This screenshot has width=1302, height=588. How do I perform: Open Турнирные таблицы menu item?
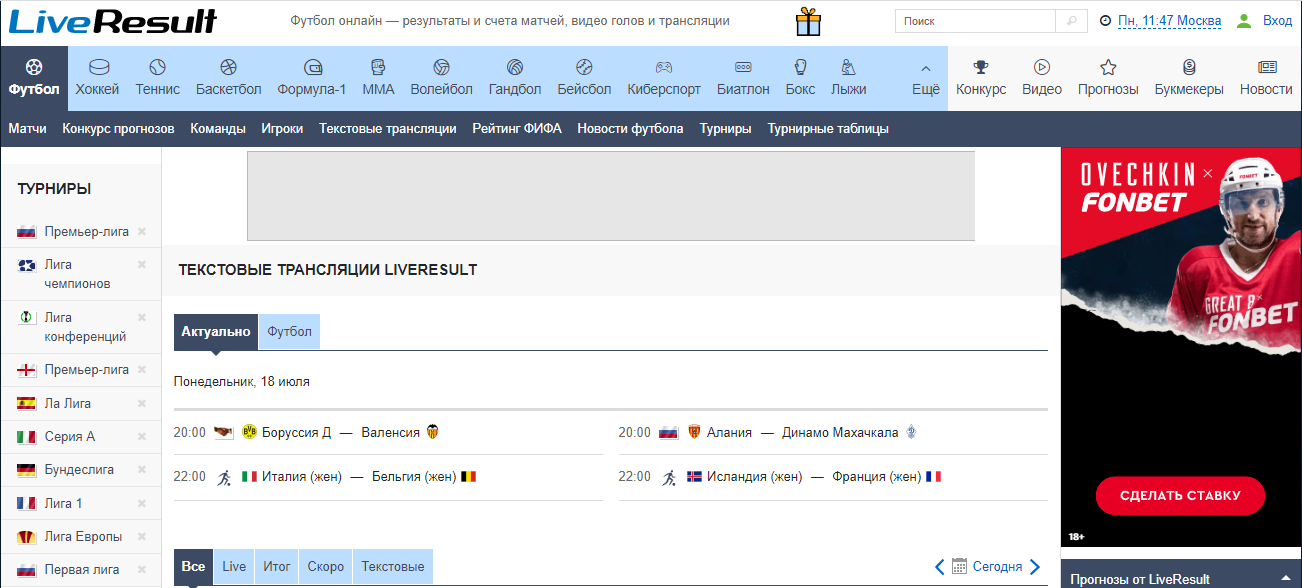pyautogui.click(x=828, y=129)
